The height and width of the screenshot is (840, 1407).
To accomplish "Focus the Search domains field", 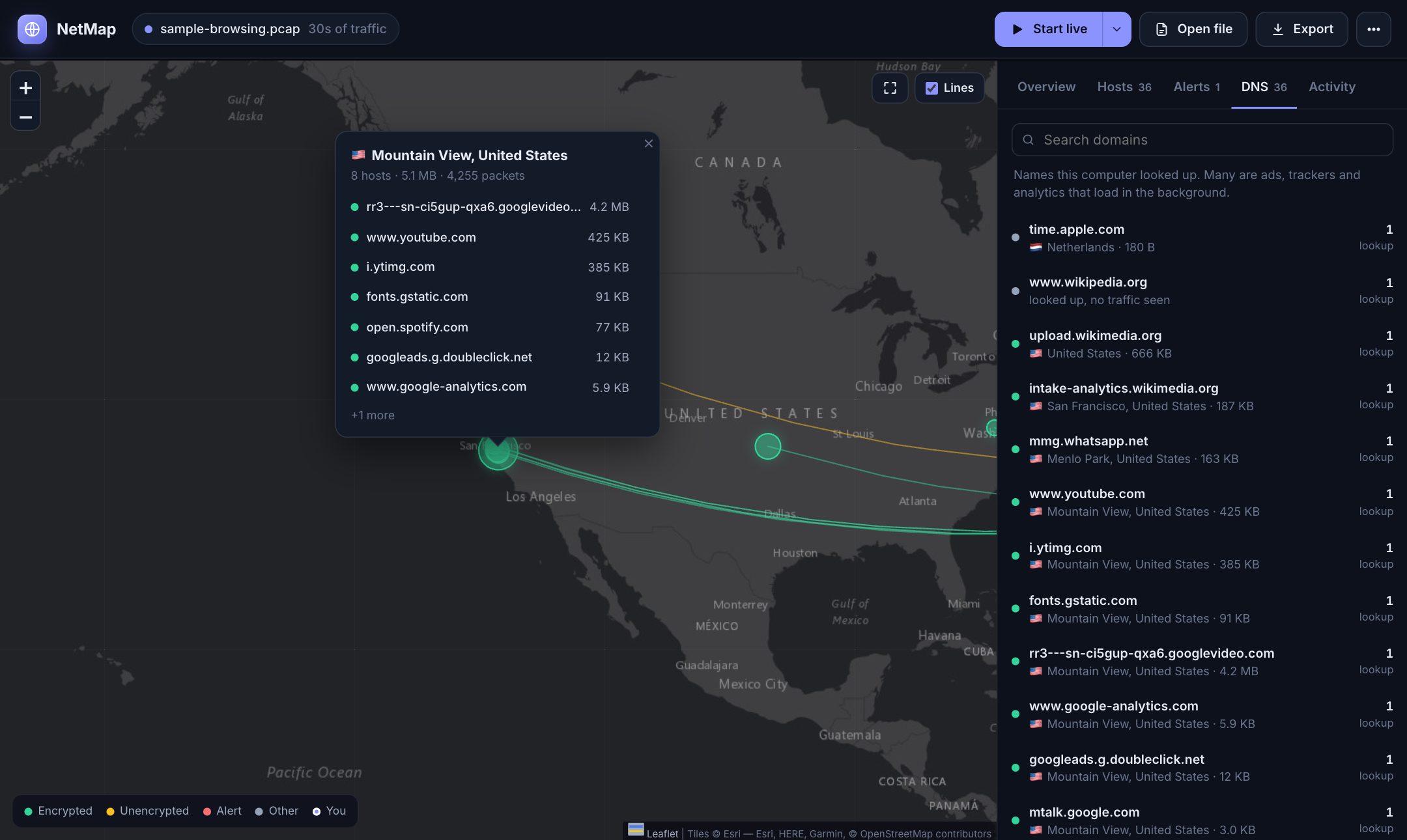I will 1202,140.
